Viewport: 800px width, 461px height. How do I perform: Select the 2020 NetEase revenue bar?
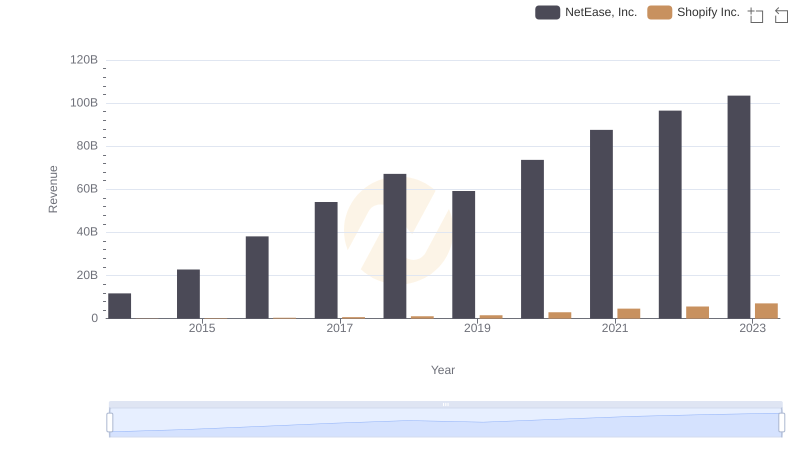[x=533, y=239]
